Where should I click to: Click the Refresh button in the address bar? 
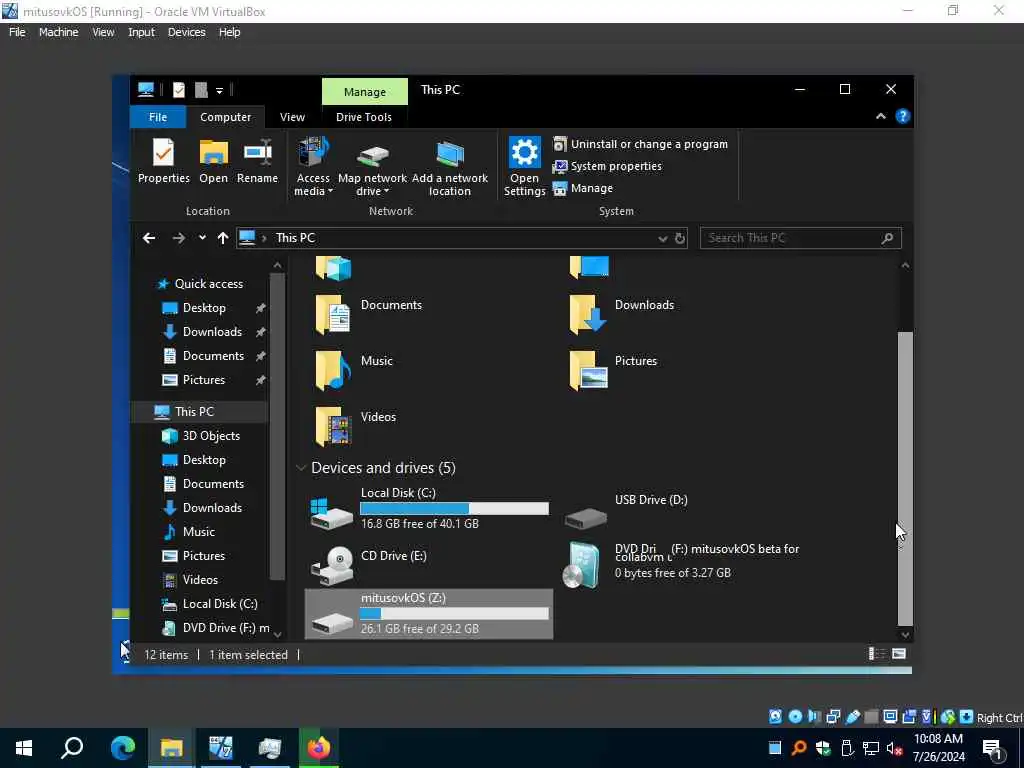[680, 238]
